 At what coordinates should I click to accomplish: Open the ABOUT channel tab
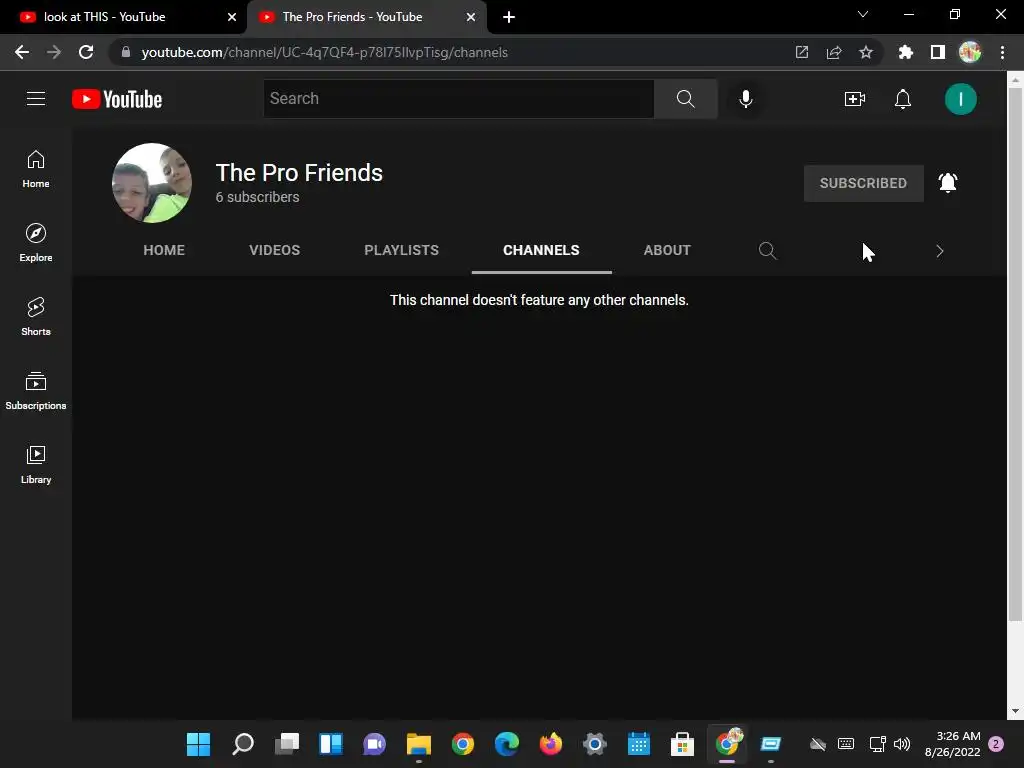[667, 250]
